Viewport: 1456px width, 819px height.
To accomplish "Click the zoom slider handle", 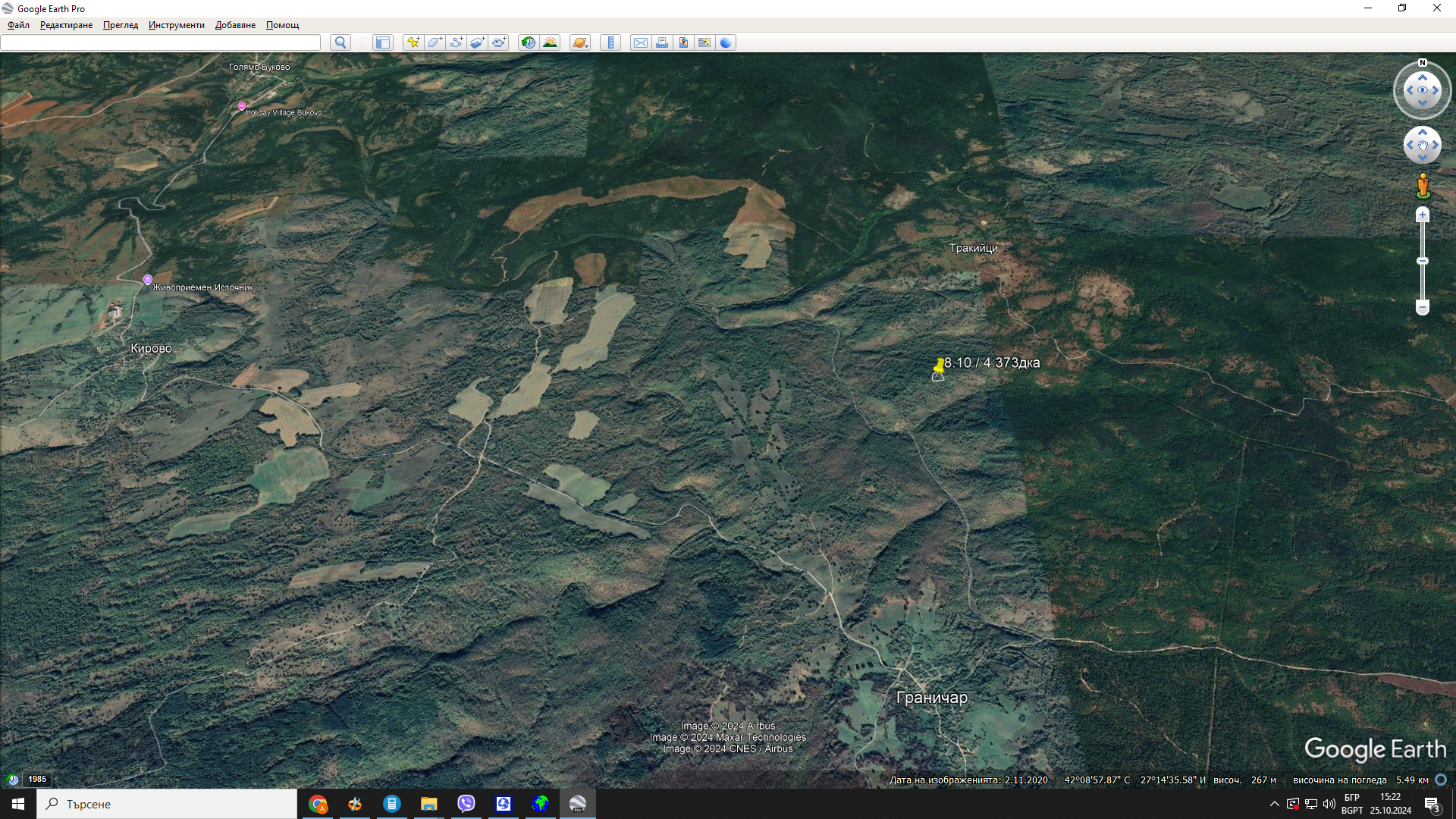I will [x=1423, y=261].
